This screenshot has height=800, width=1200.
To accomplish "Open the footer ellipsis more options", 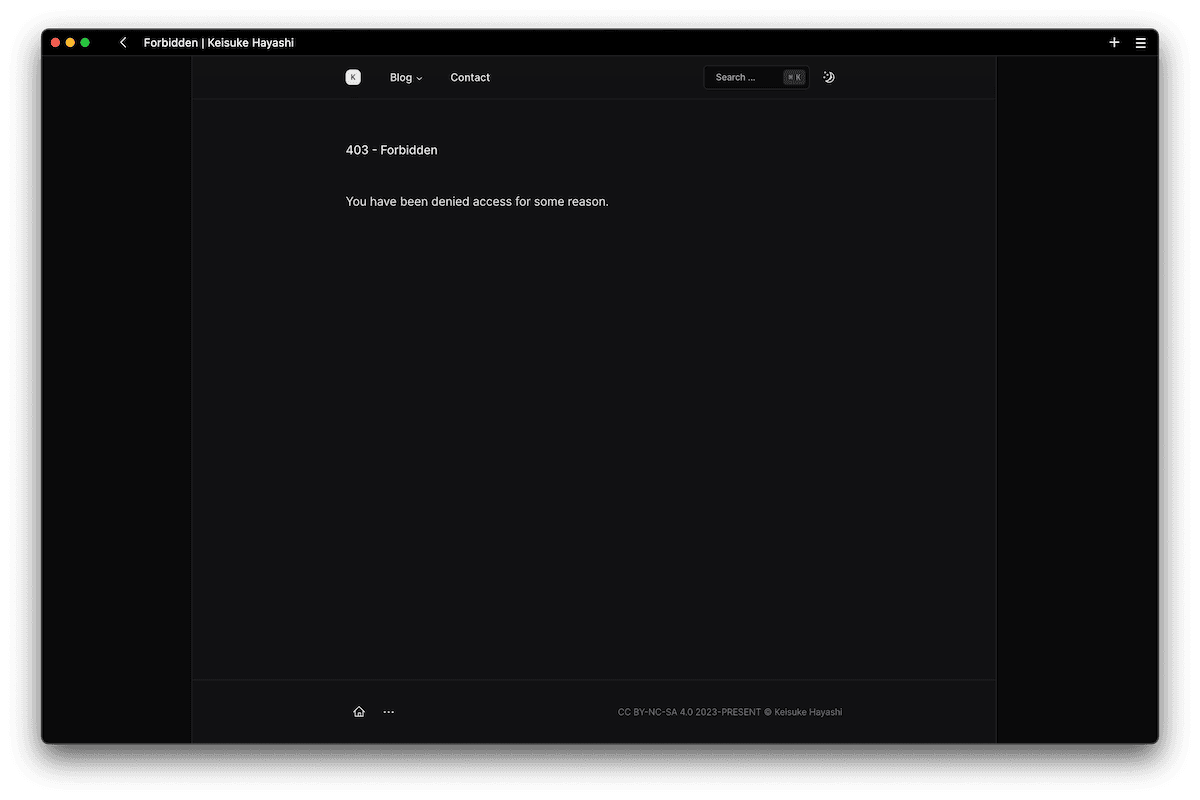I will [389, 712].
